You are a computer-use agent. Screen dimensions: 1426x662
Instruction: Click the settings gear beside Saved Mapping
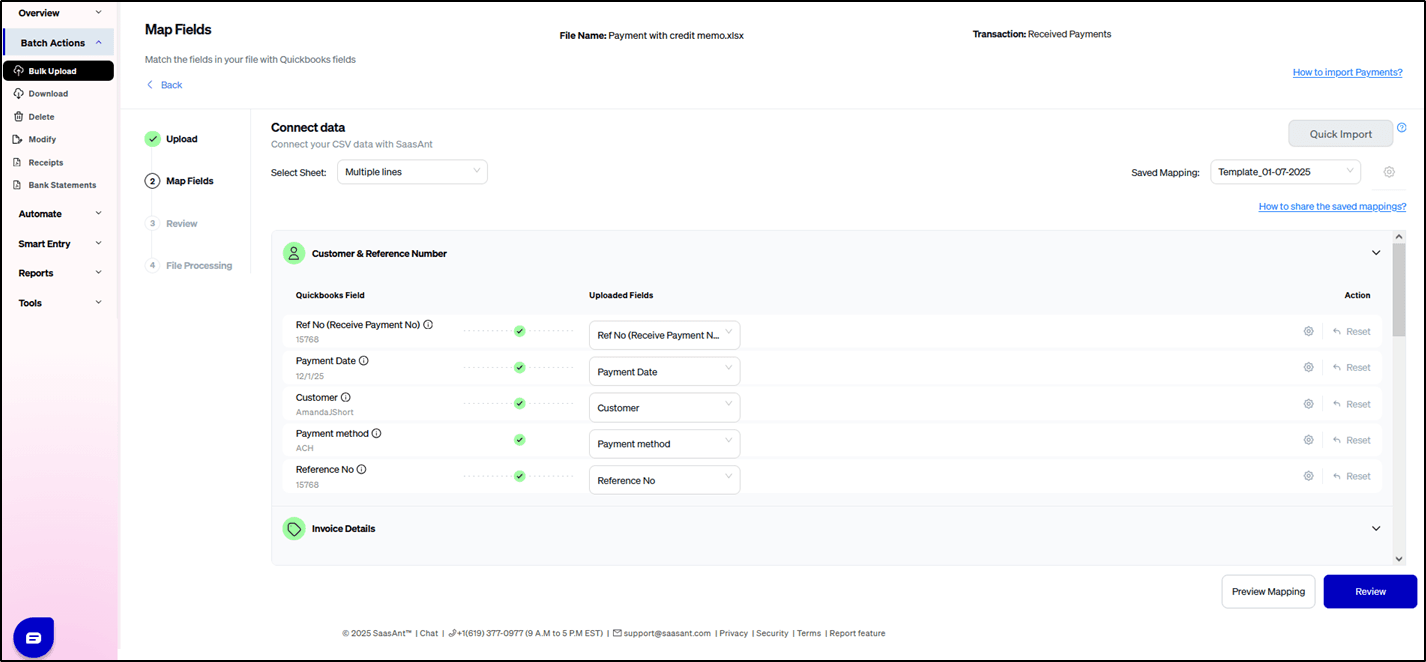[x=1389, y=172]
